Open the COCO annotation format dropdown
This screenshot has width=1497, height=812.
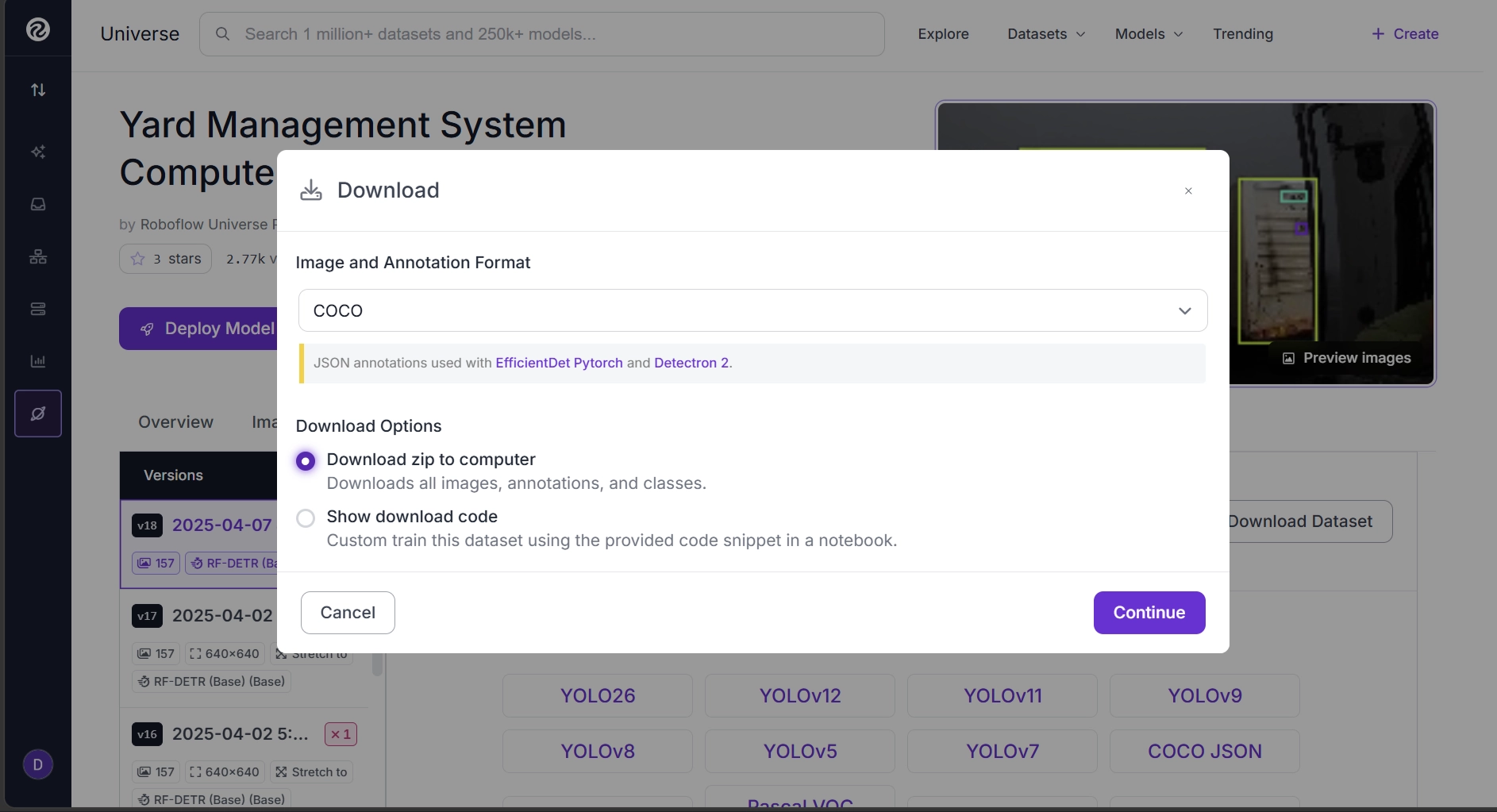coord(752,310)
